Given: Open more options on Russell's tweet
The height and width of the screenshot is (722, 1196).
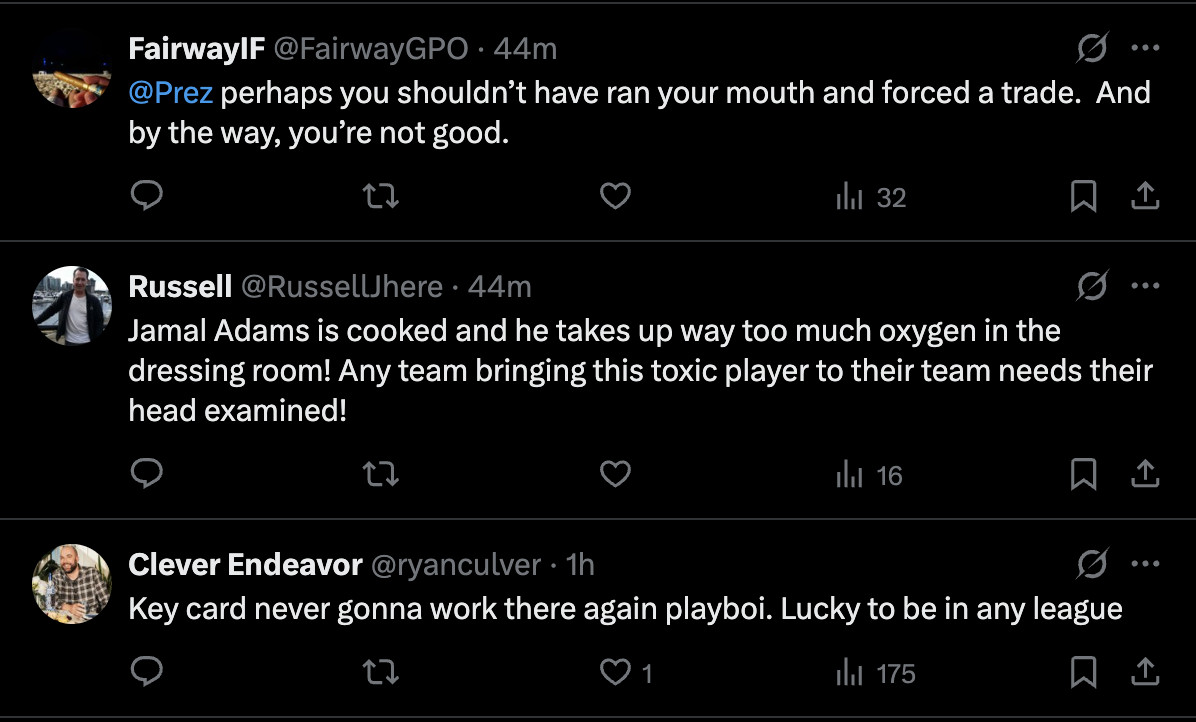Looking at the screenshot, I should pyautogui.click(x=1145, y=287).
